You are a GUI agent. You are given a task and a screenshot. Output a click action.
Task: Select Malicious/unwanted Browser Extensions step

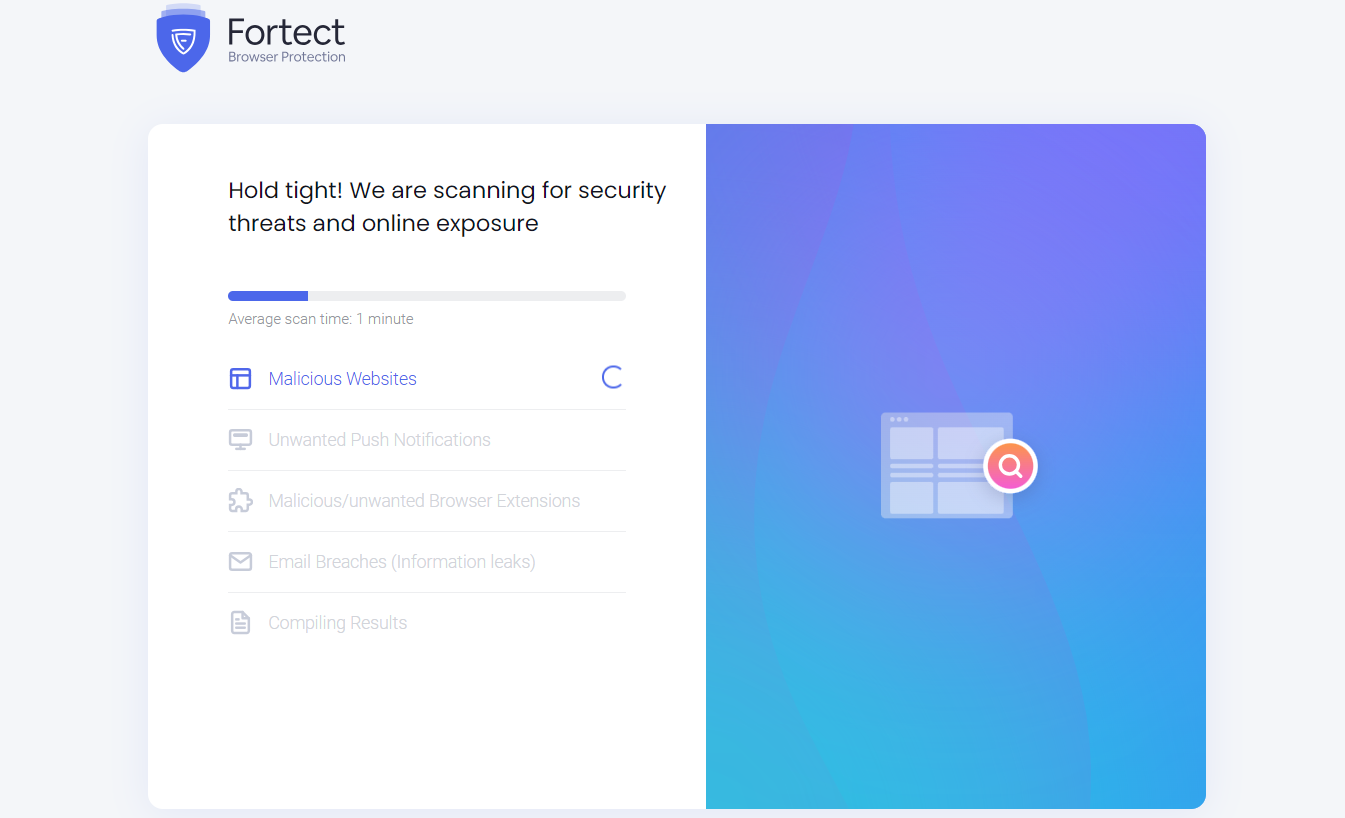pyautogui.click(x=424, y=501)
